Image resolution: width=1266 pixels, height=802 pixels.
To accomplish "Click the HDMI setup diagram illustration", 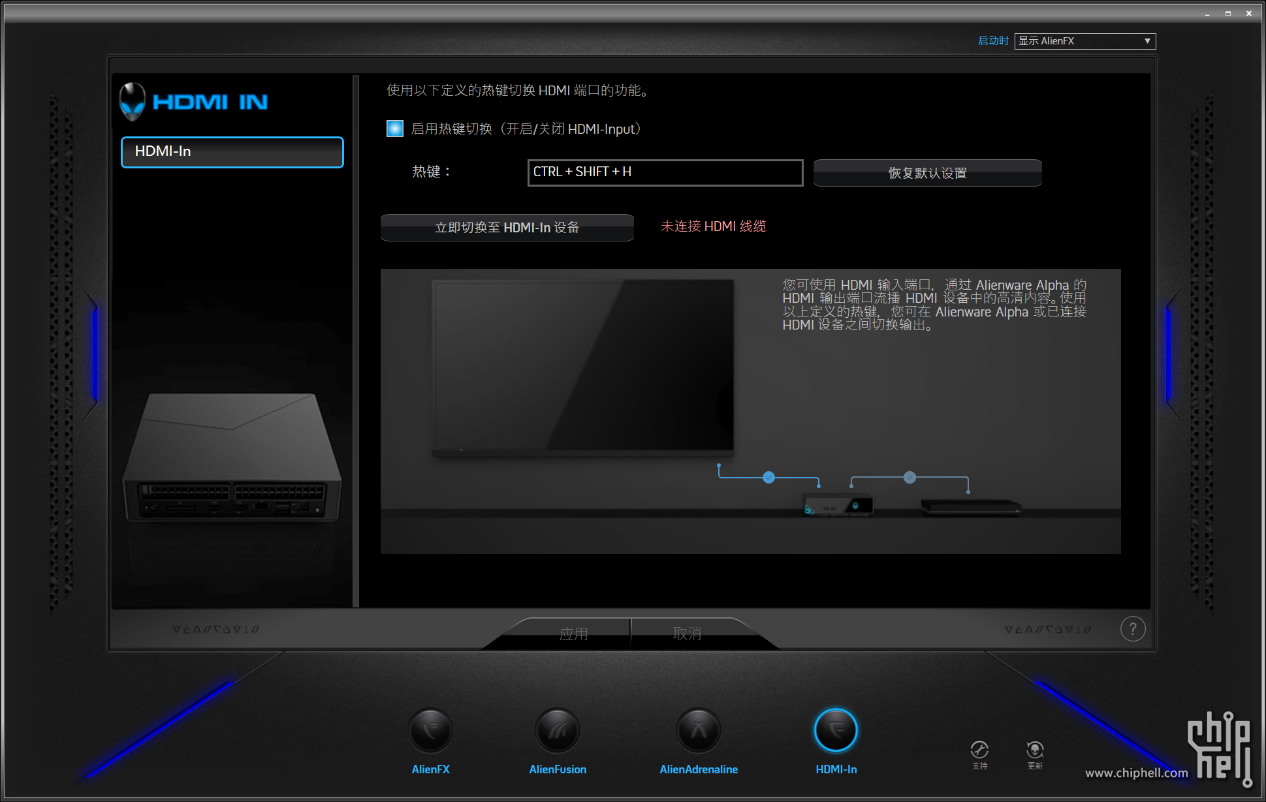I will [750, 411].
